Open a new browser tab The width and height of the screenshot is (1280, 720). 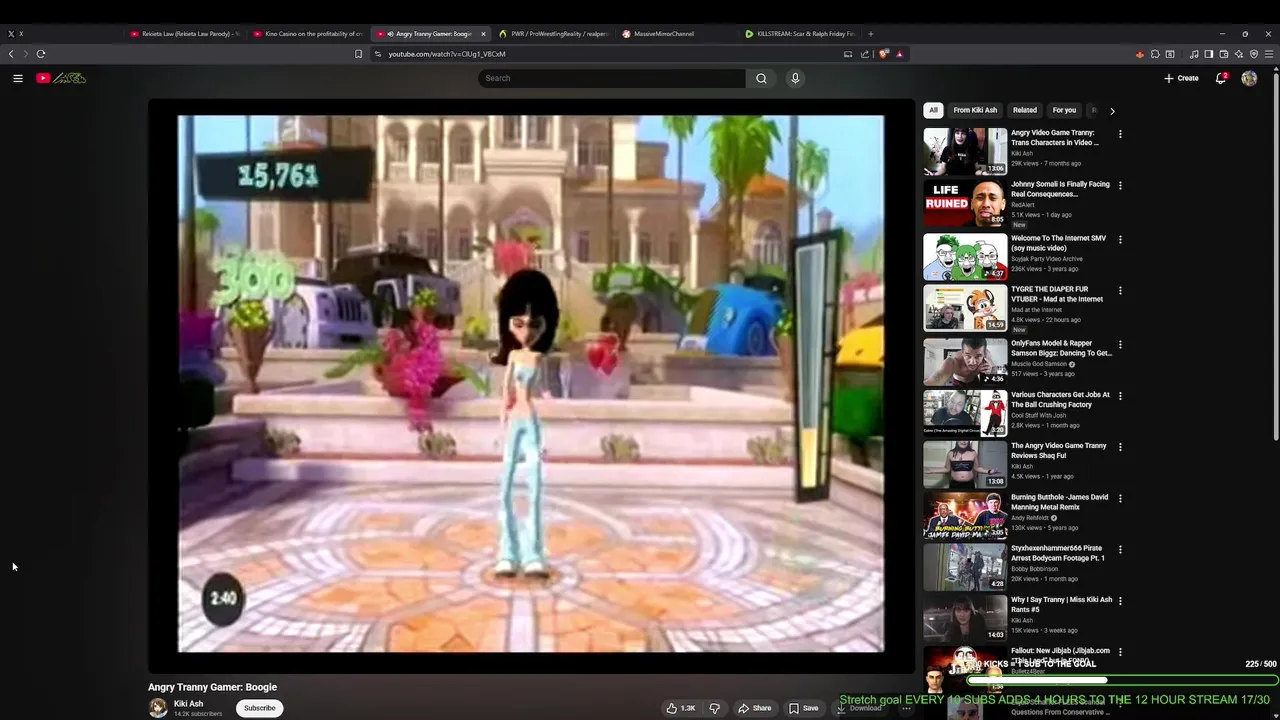point(870,34)
